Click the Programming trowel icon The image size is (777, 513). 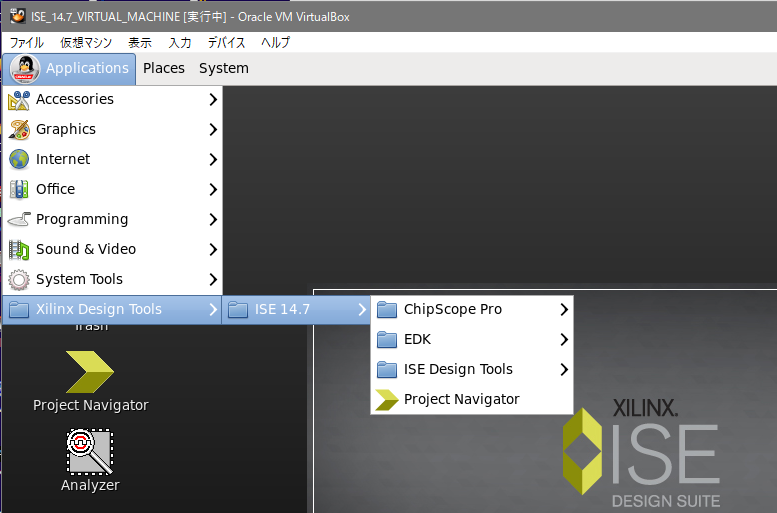(x=19, y=219)
